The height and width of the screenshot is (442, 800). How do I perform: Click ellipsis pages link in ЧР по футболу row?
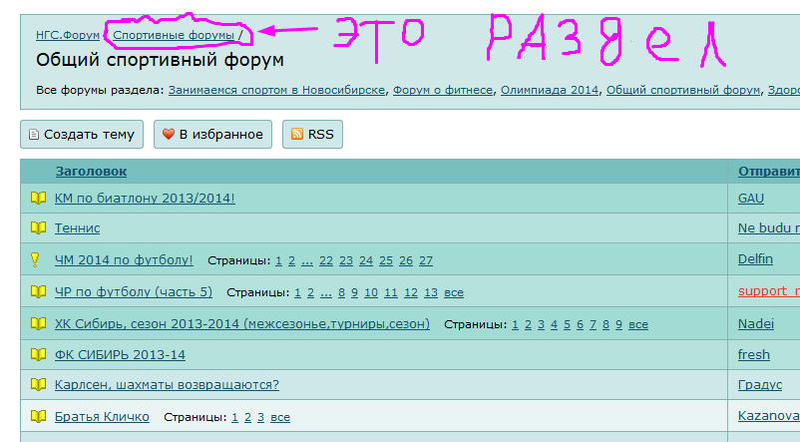pyautogui.click(x=326, y=293)
